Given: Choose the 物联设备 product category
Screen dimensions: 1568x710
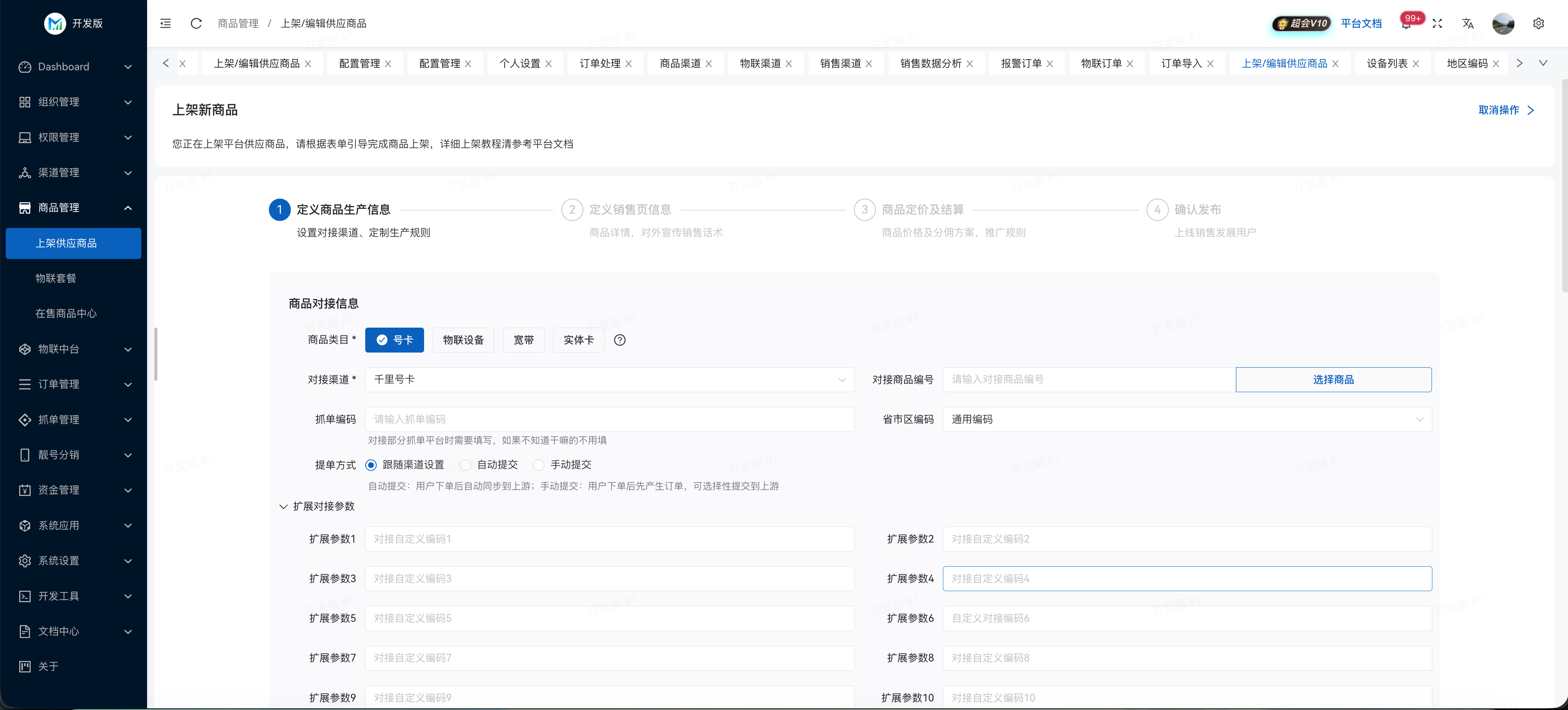Looking at the screenshot, I should [x=463, y=340].
